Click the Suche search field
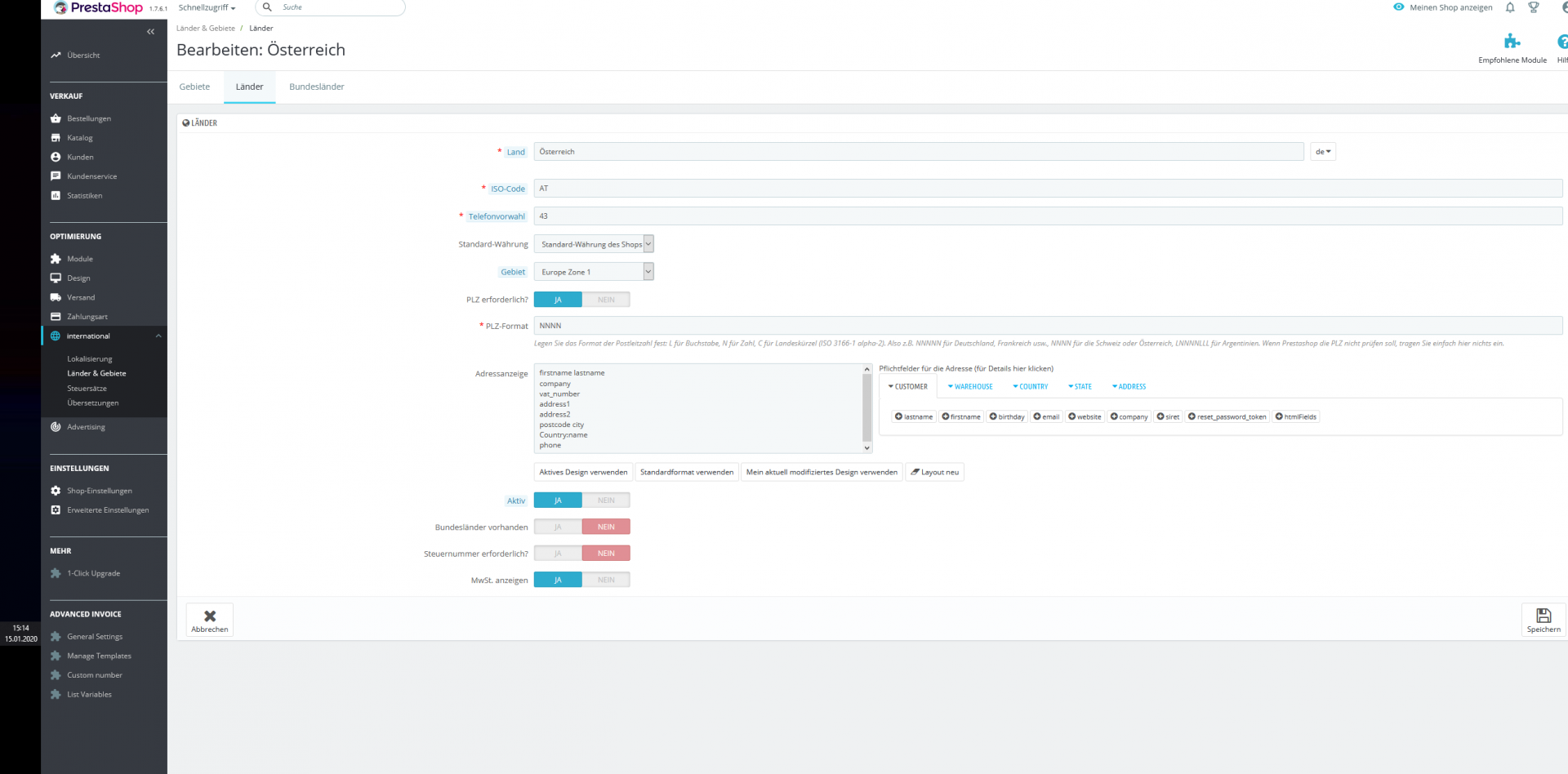1568x774 pixels. 330,7
